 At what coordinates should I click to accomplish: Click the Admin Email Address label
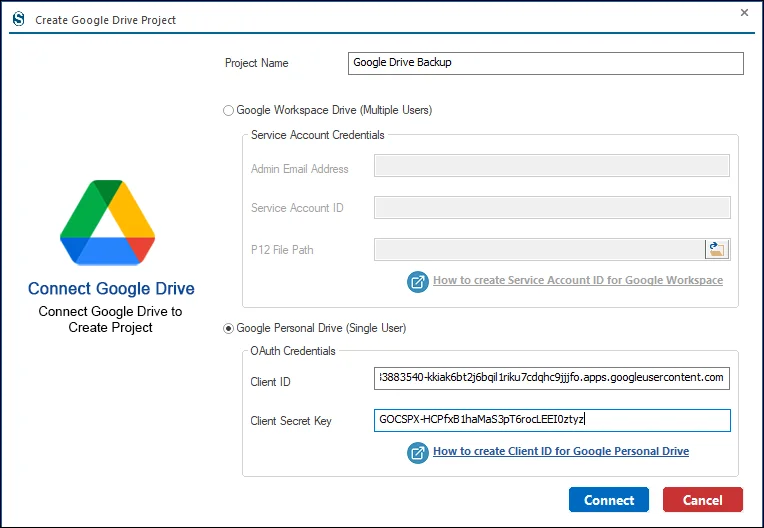pos(300,169)
